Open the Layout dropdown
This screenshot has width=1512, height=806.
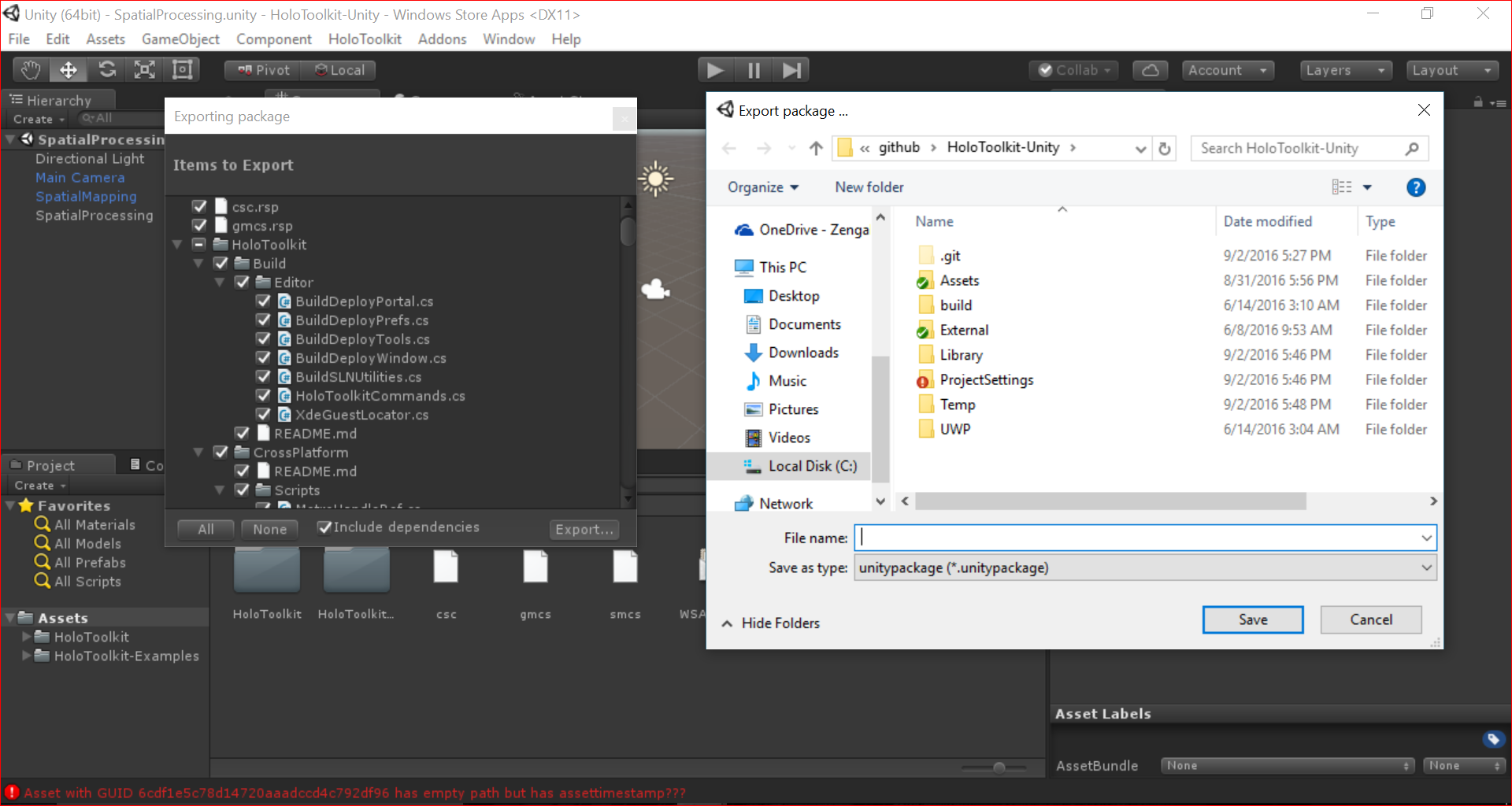(x=1452, y=70)
